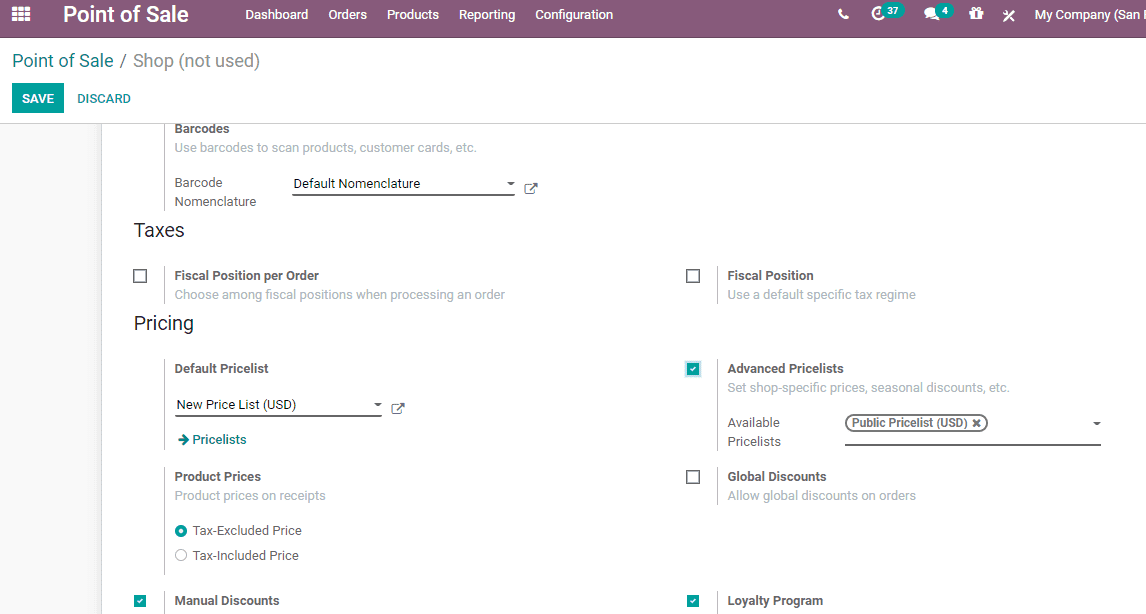Open the Configuration menu
The height and width of the screenshot is (614, 1146).
click(574, 15)
